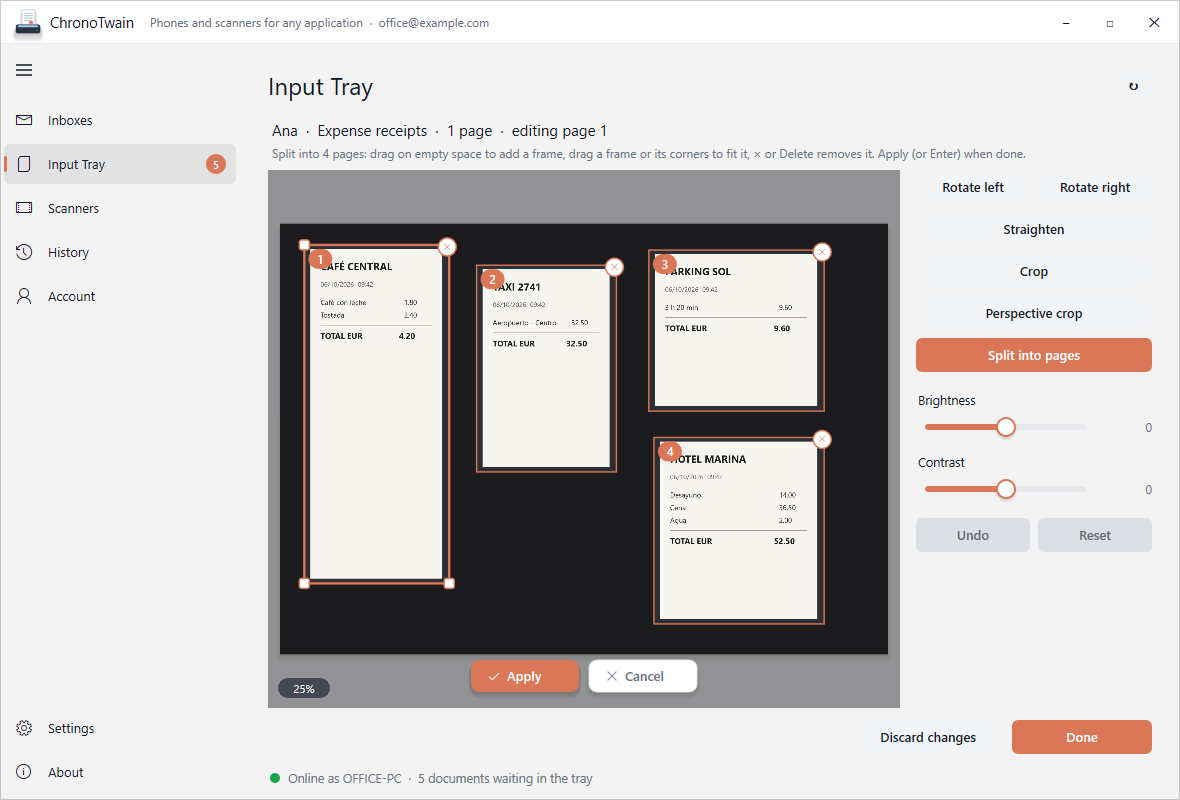The image size is (1180, 800).
Task: Remove frame 4 on the Hotel Marina receipt
Action: pos(822,440)
